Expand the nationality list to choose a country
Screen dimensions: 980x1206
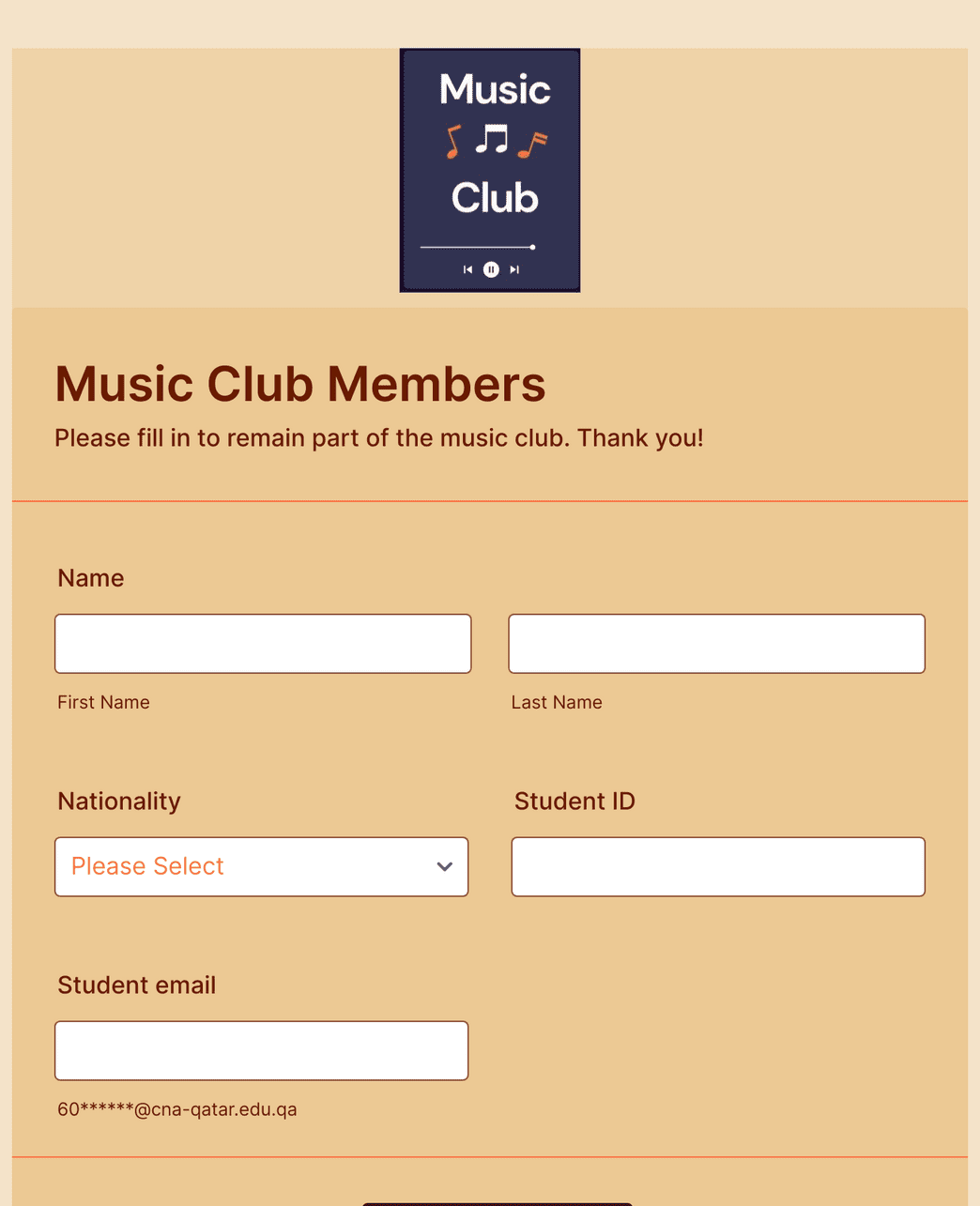262,866
